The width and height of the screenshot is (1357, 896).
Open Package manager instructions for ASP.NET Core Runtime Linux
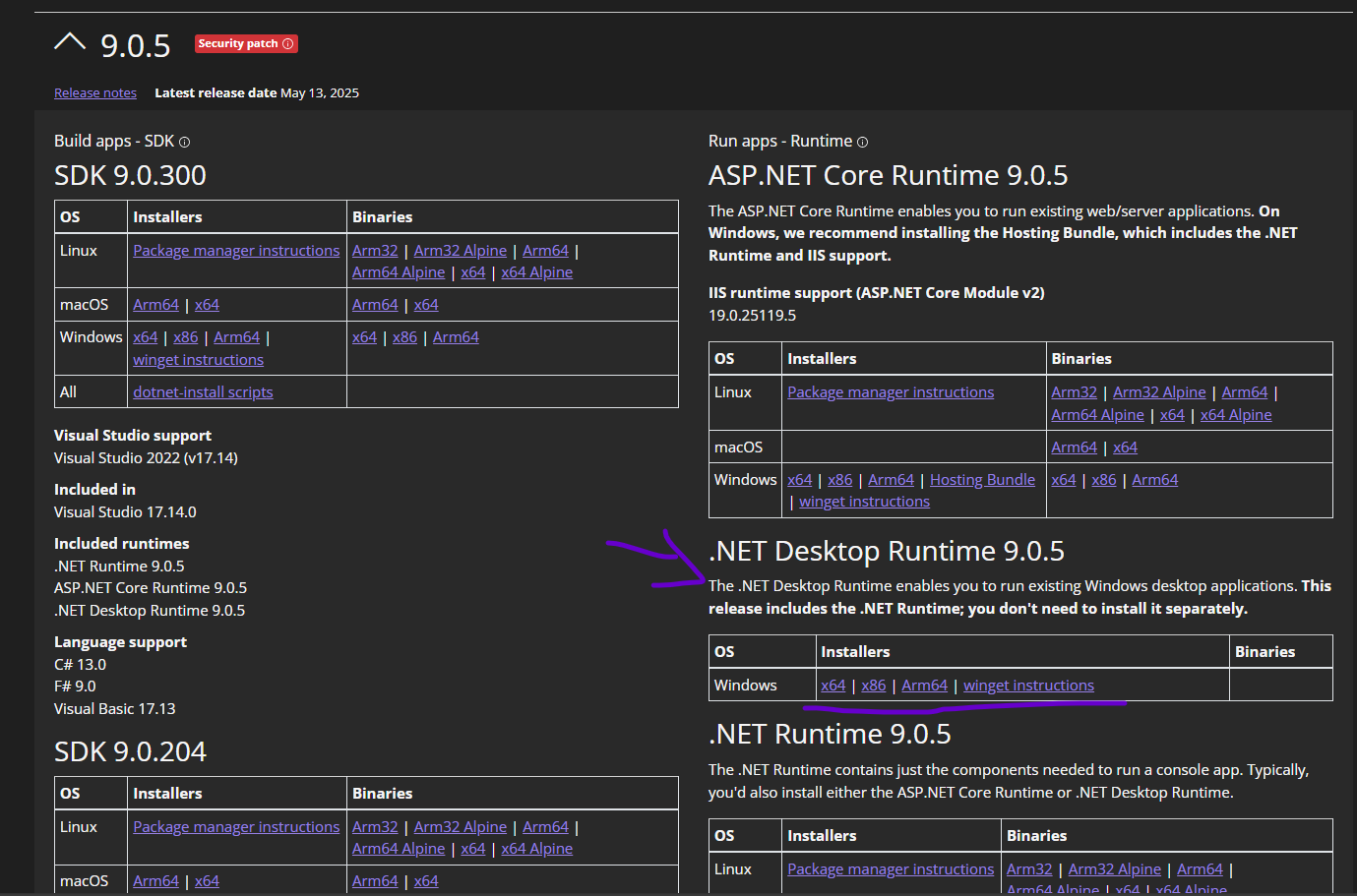(x=890, y=391)
